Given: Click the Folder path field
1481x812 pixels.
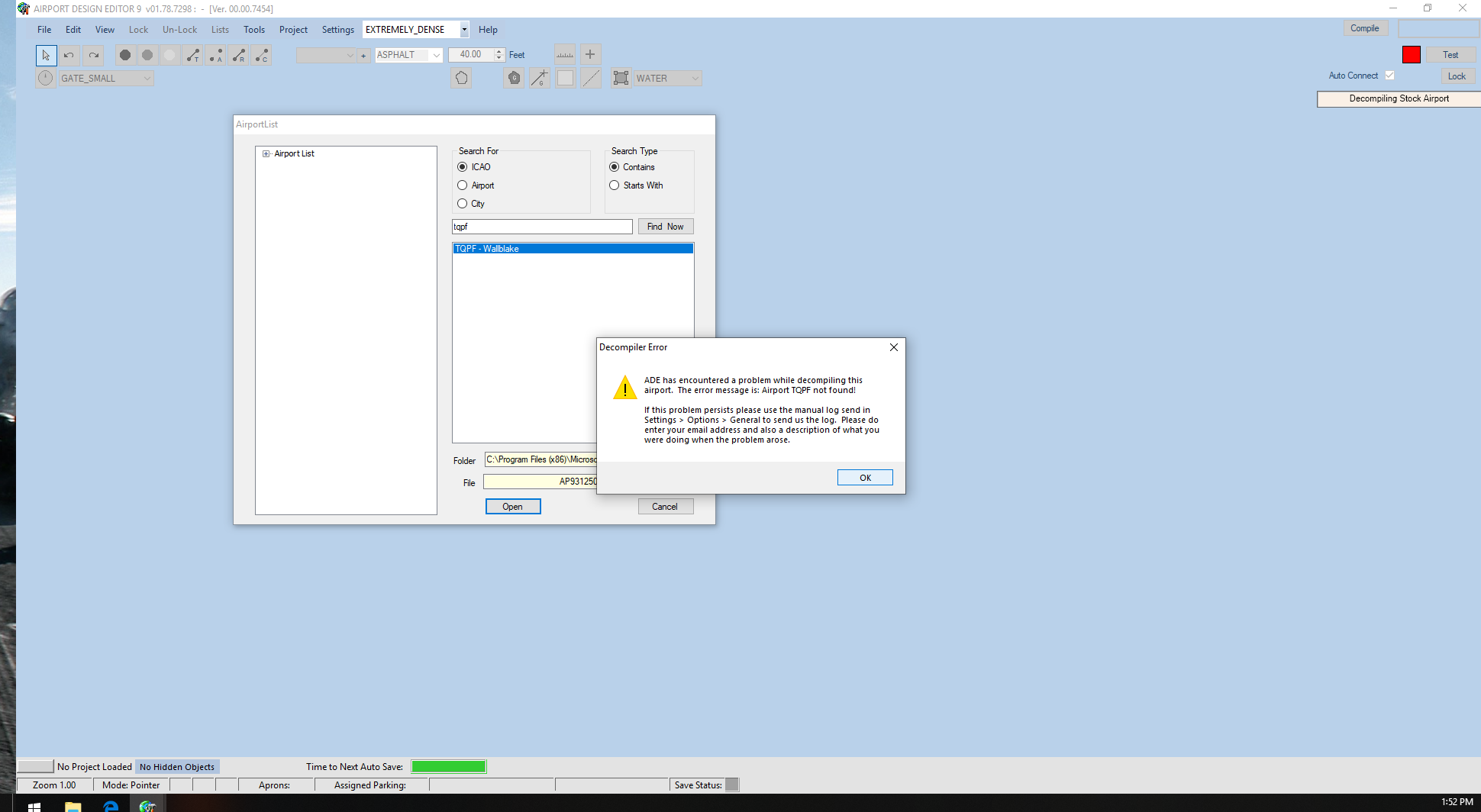Looking at the screenshot, I should (x=540, y=459).
